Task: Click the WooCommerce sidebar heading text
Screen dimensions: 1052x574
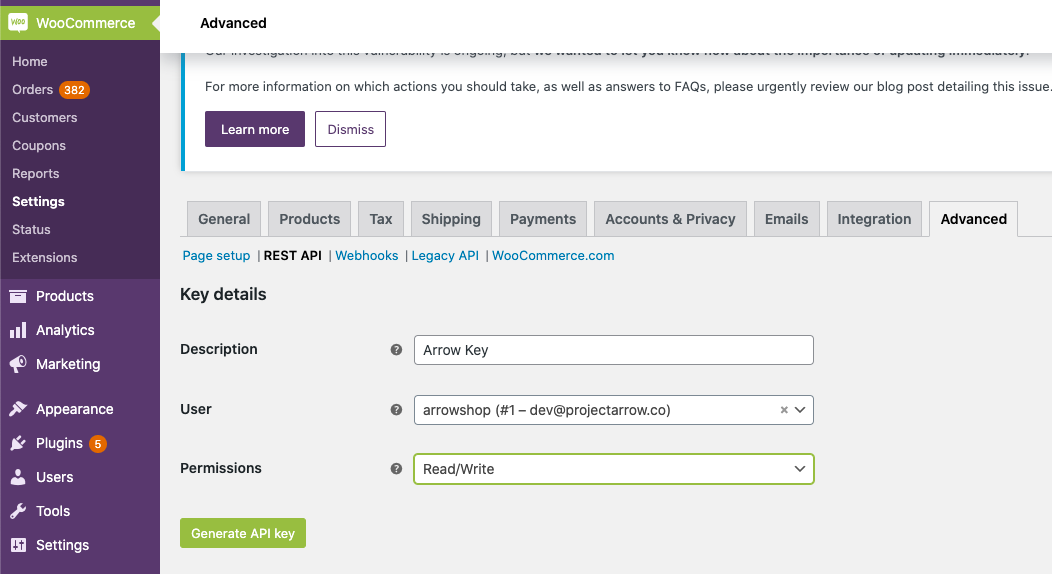Action: tap(85, 23)
